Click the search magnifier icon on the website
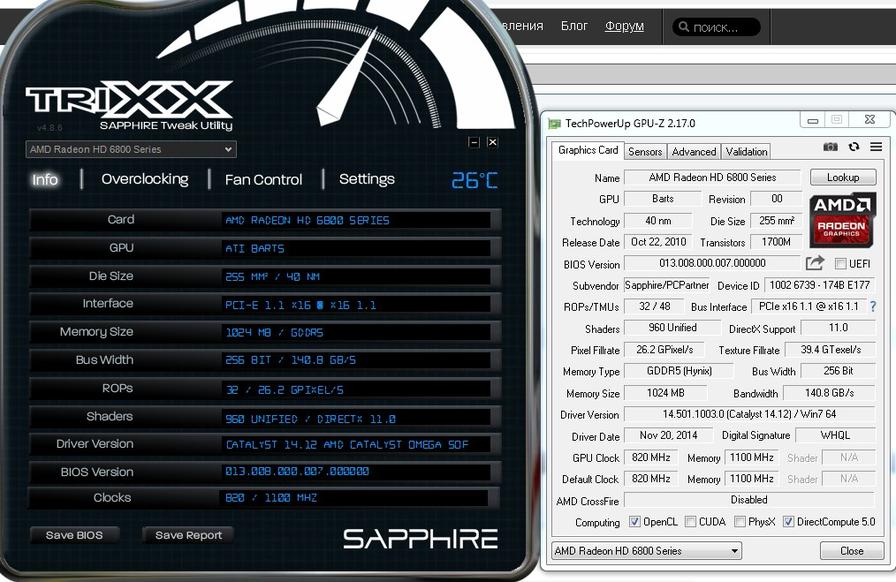The height and width of the screenshot is (582, 896). click(683, 26)
